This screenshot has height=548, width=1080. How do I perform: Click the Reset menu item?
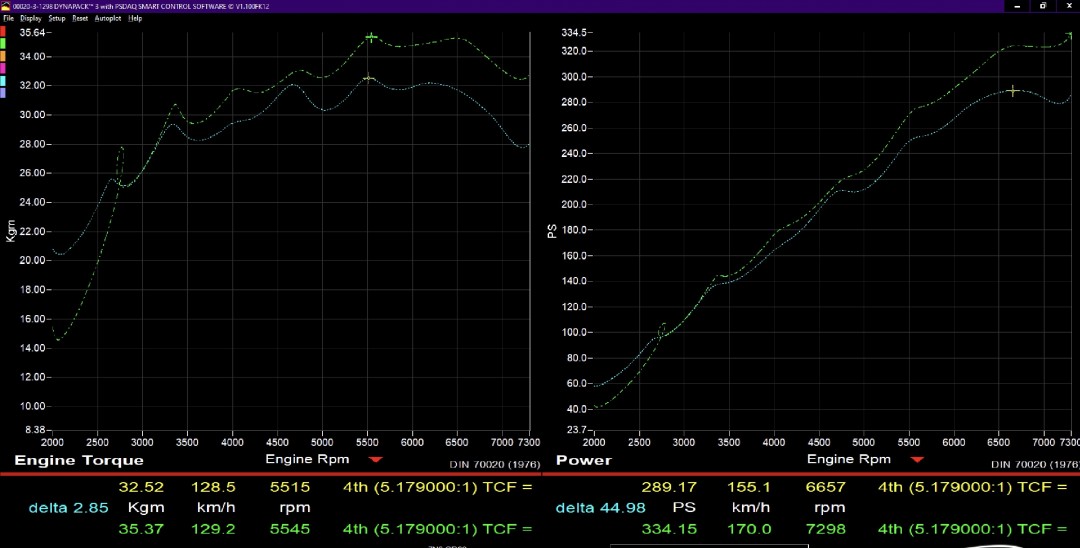[x=80, y=18]
